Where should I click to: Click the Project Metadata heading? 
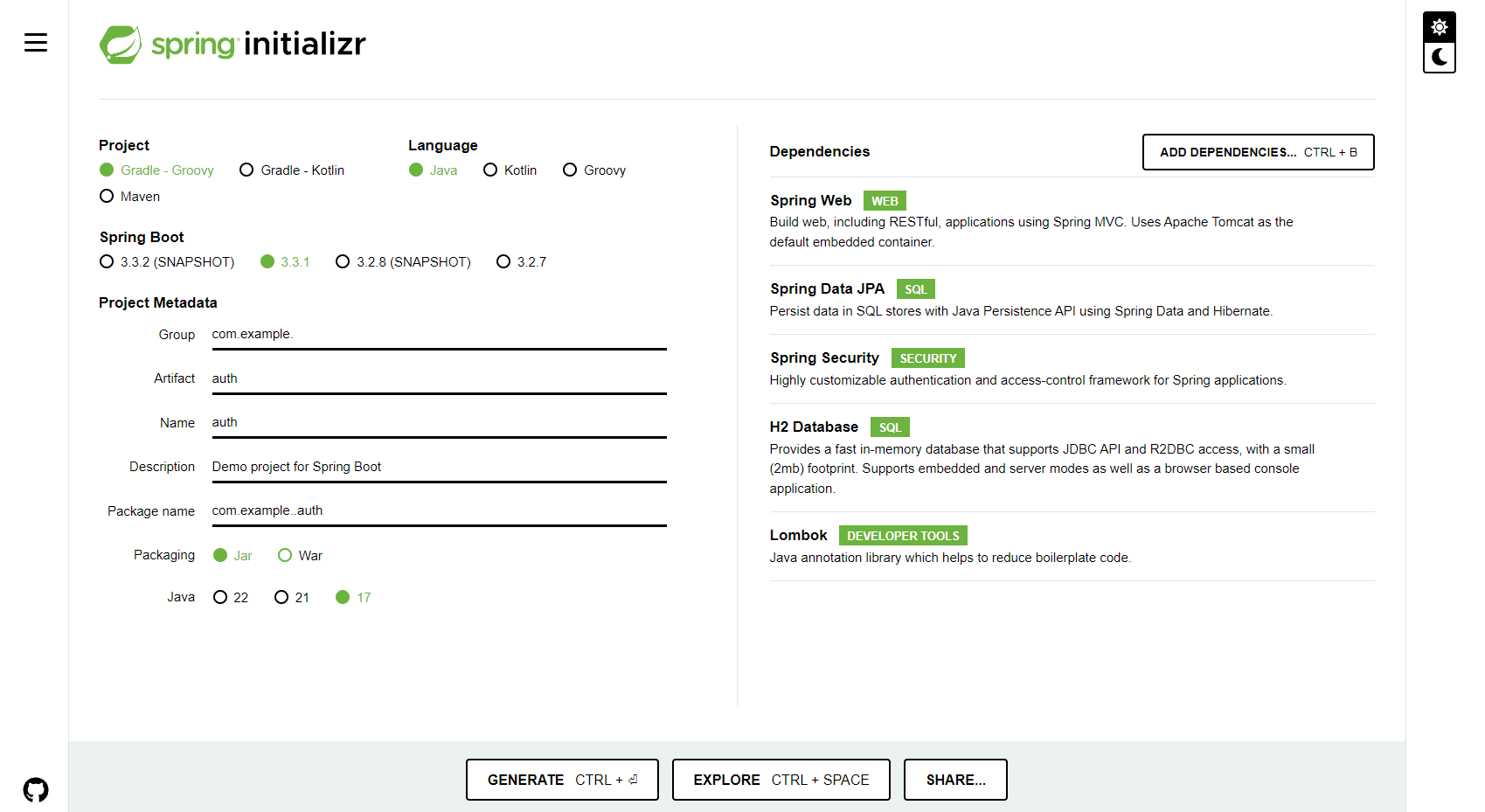pyautogui.click(x=158, y=302)
